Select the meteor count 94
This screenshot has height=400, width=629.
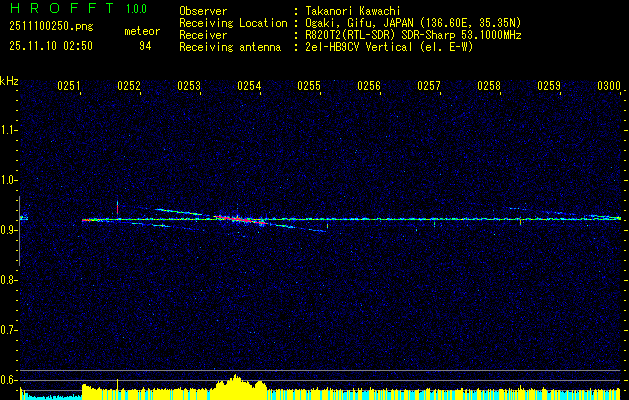tap(145, 46)
